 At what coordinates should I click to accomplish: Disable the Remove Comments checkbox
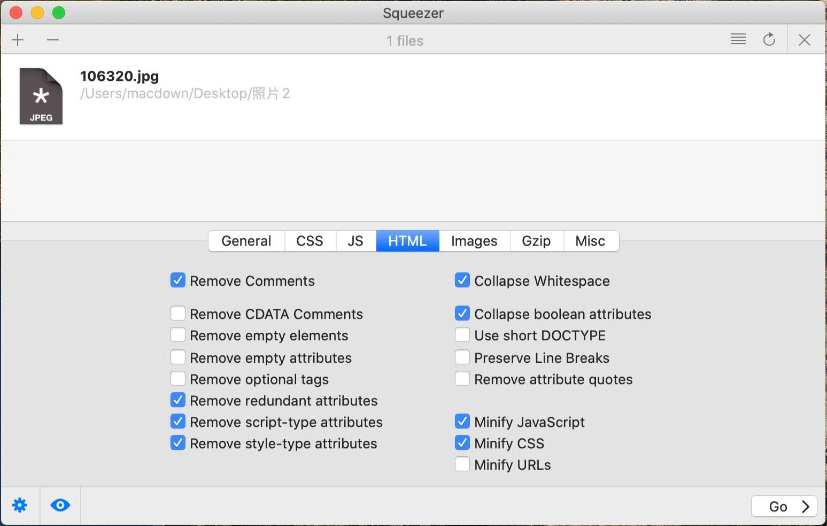coord(178,280)
